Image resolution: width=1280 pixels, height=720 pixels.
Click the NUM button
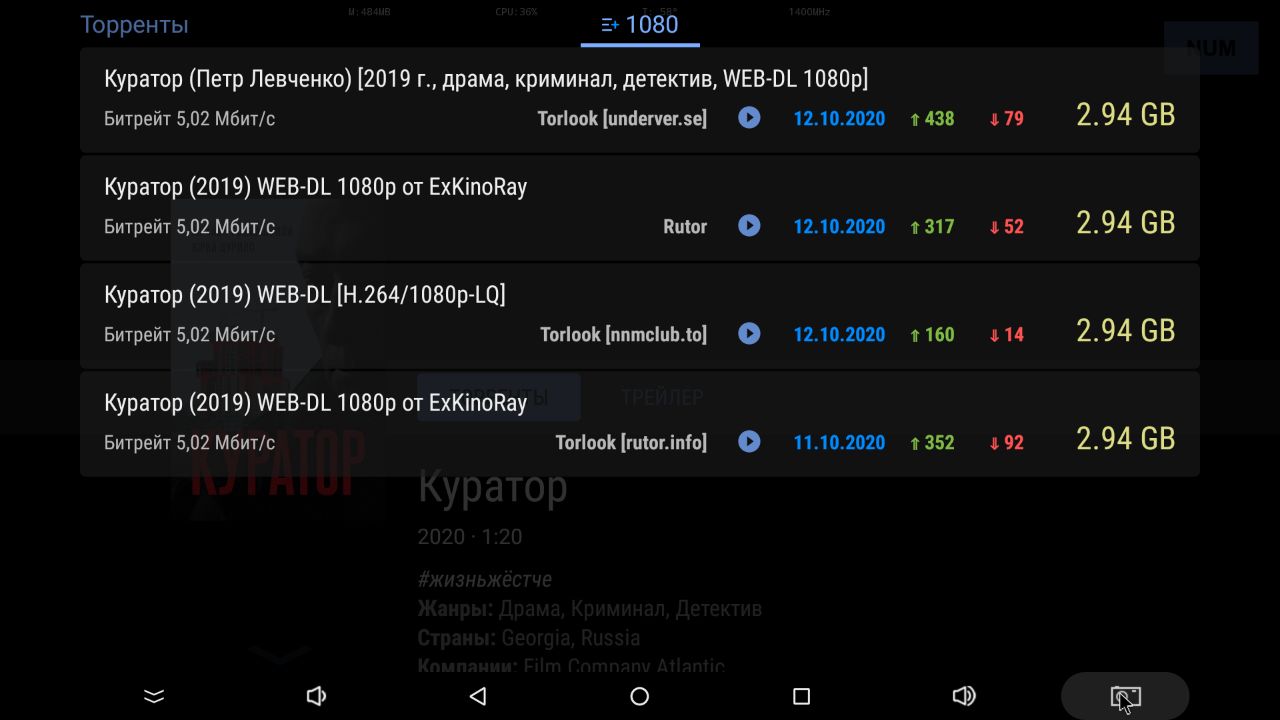coord(1211,48)
